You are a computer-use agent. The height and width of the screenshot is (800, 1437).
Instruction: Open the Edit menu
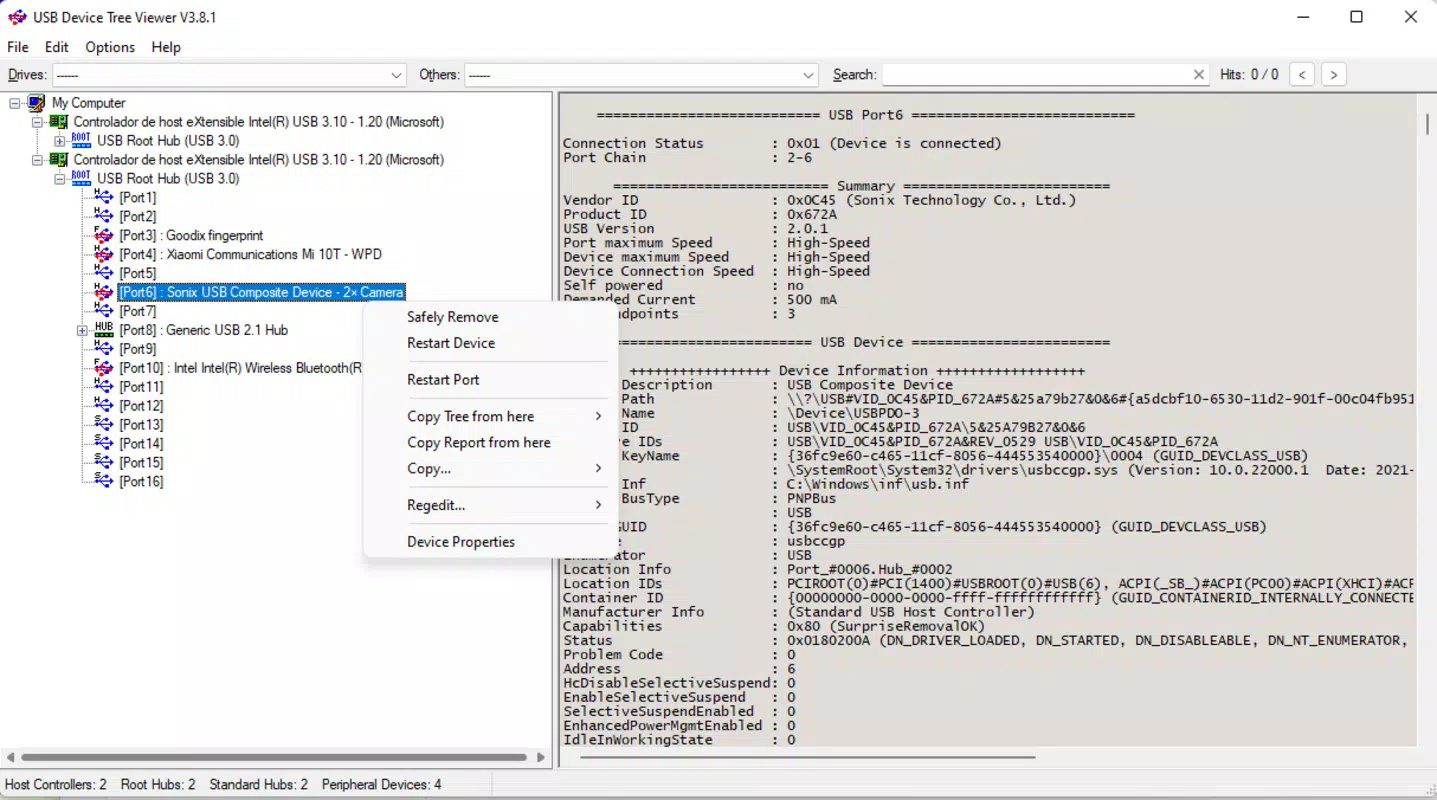pyautogui.click(x=57, y=47)
